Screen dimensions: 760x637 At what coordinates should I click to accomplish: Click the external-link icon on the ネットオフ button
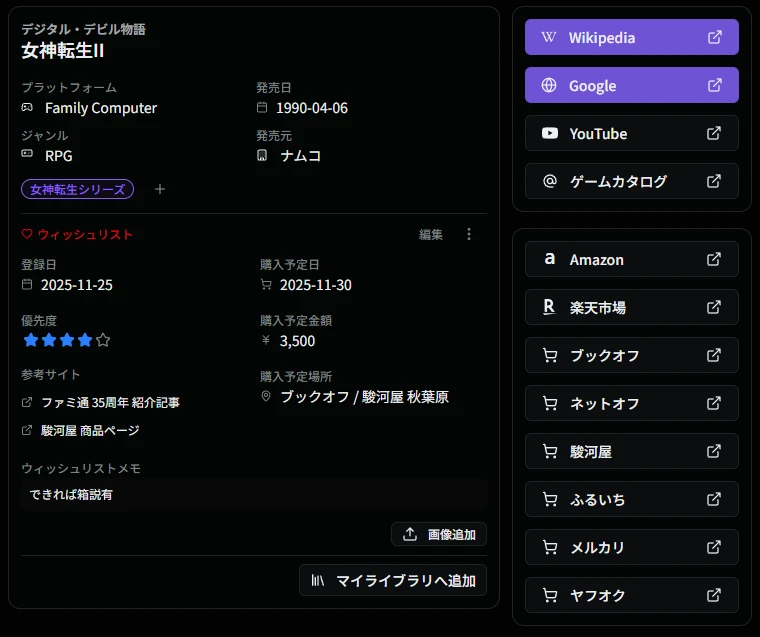pyautogui.click(x=714, y=403)
